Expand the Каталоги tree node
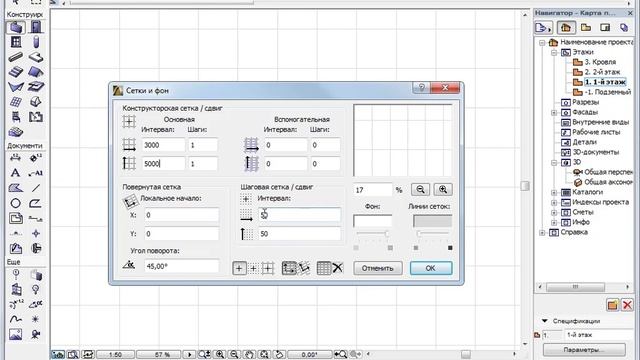Screen dimensions: 640x360 click(x=554, y=192)
